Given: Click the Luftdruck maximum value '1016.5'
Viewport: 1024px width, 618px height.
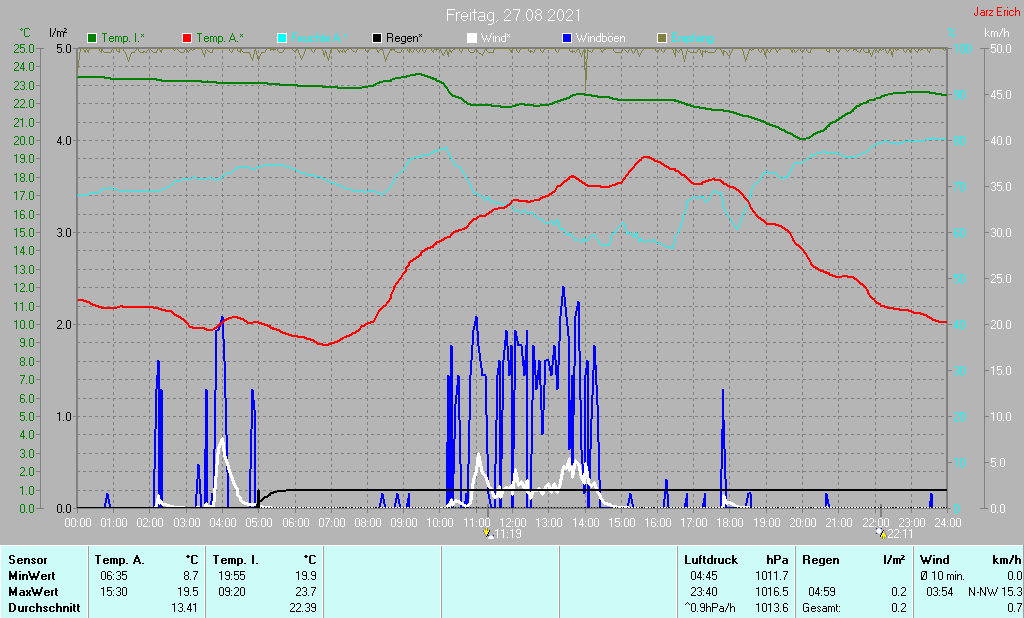Looking at the screenshot, I should pyautogui.click(x=772, y=592).
